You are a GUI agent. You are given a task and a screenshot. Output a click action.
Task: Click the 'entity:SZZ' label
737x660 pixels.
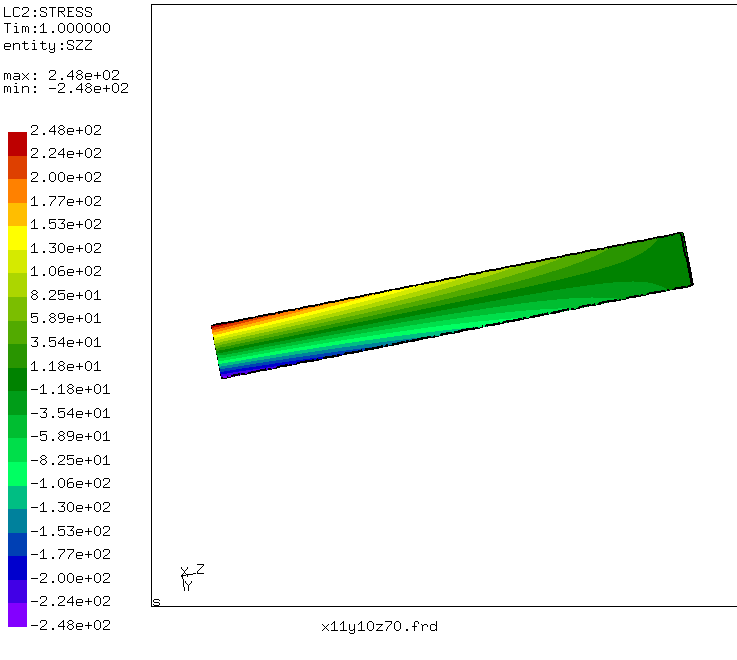pos(47,46)
